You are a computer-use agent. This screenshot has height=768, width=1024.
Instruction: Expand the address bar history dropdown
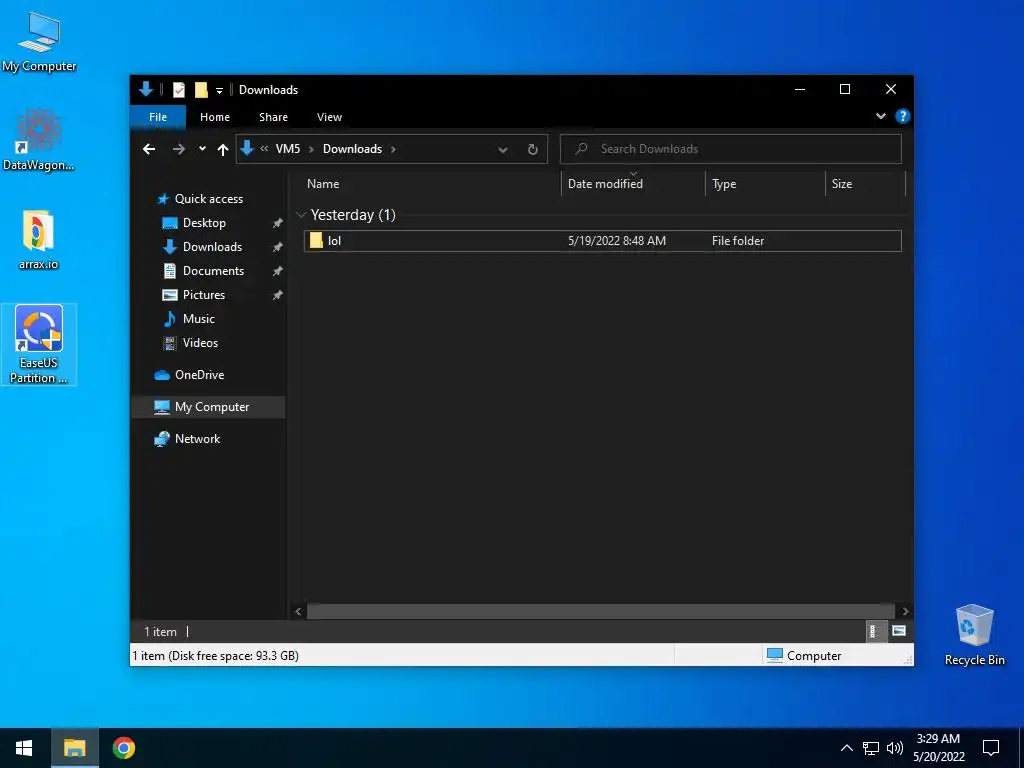[502, 150]
